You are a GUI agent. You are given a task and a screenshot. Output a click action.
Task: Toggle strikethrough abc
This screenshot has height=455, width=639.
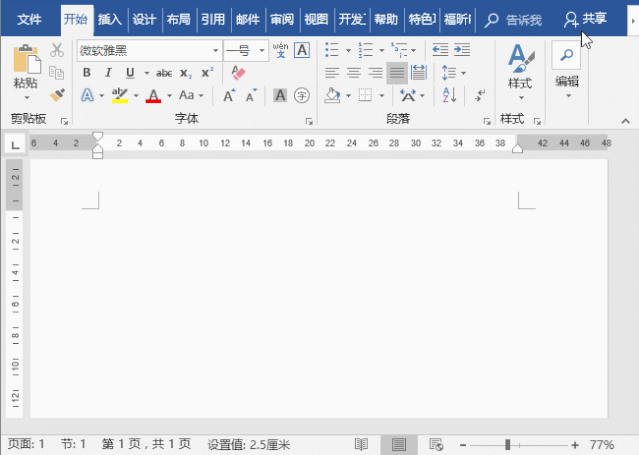coord(164,73)
